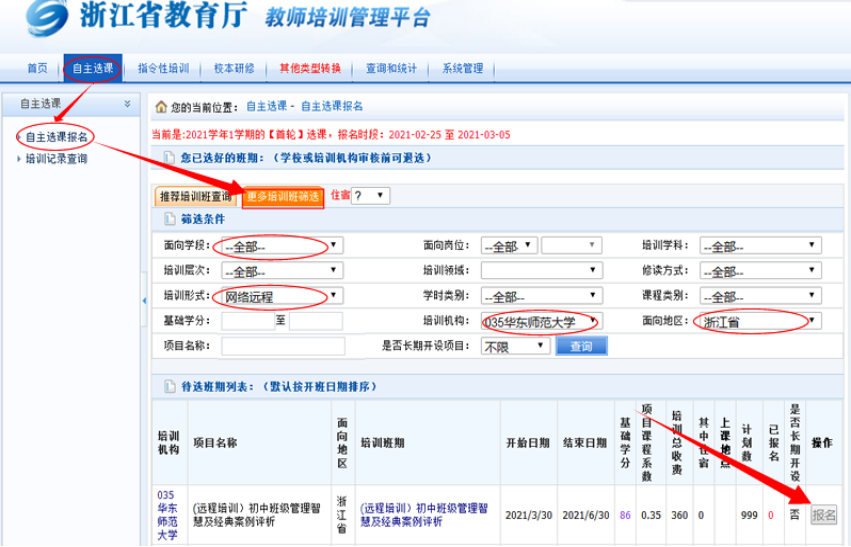Collapse the 自主选课 sidebar panel chevron
The image size is (851, 547).
[x=128, y=104]
